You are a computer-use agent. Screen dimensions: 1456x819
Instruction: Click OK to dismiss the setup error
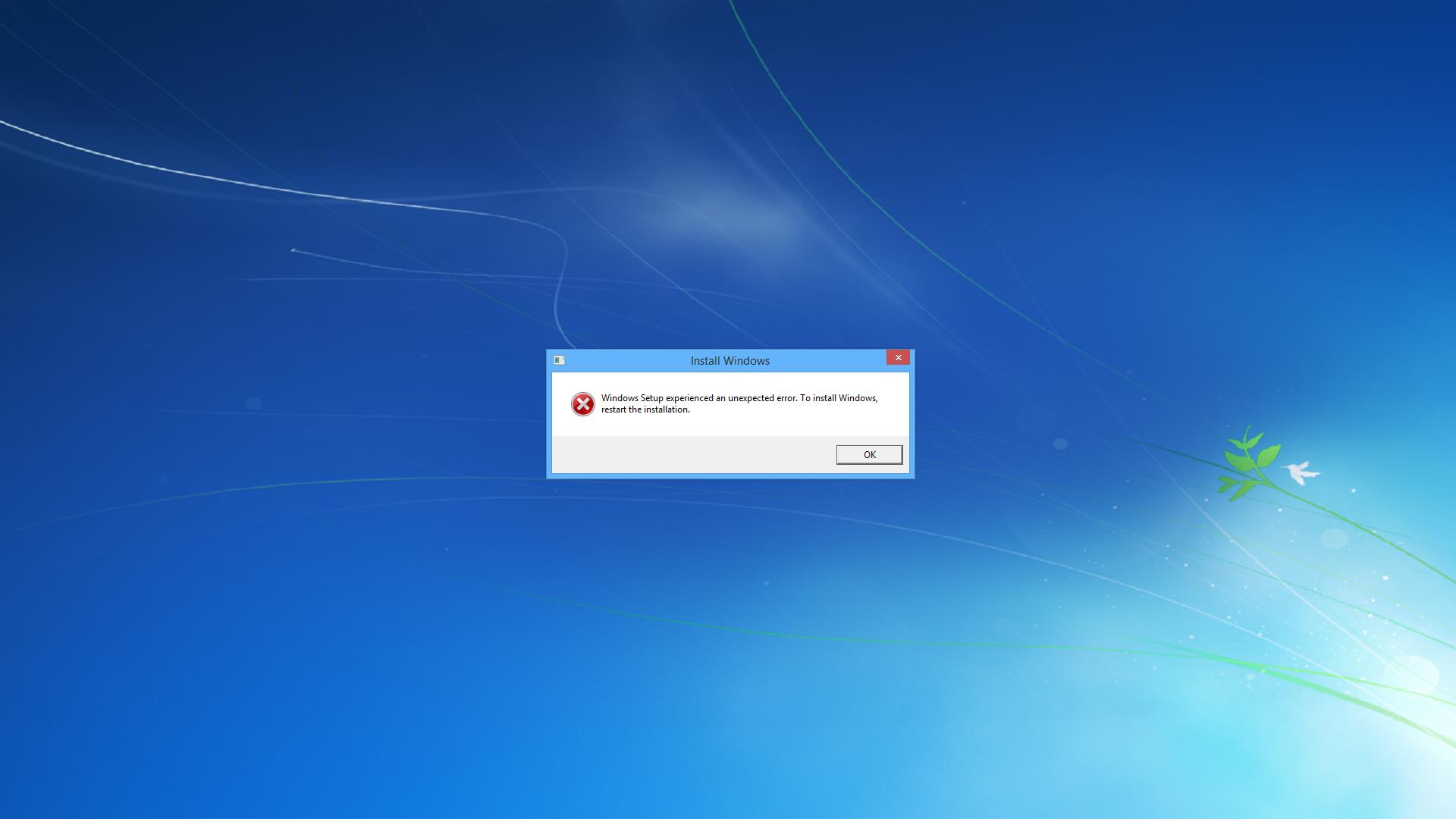tap(869, 454)
